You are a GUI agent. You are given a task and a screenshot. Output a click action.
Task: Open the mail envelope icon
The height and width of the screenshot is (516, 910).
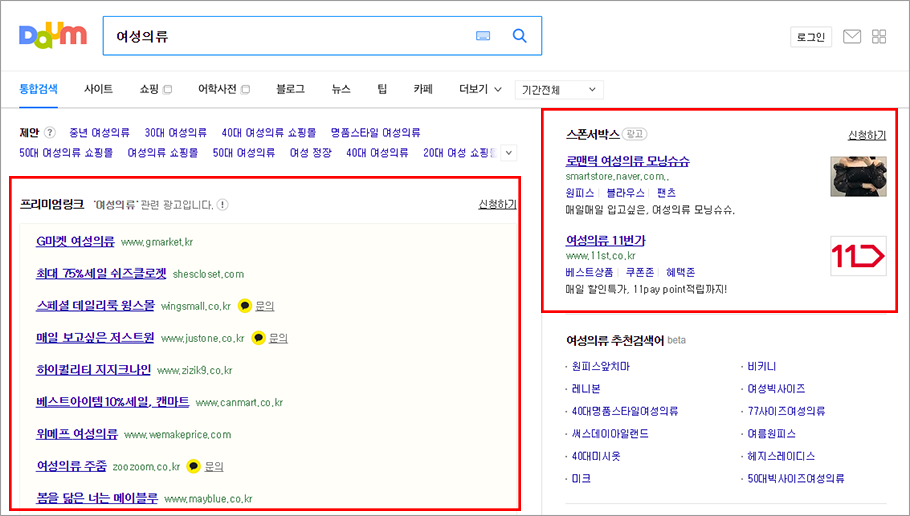tap(851, 37)
